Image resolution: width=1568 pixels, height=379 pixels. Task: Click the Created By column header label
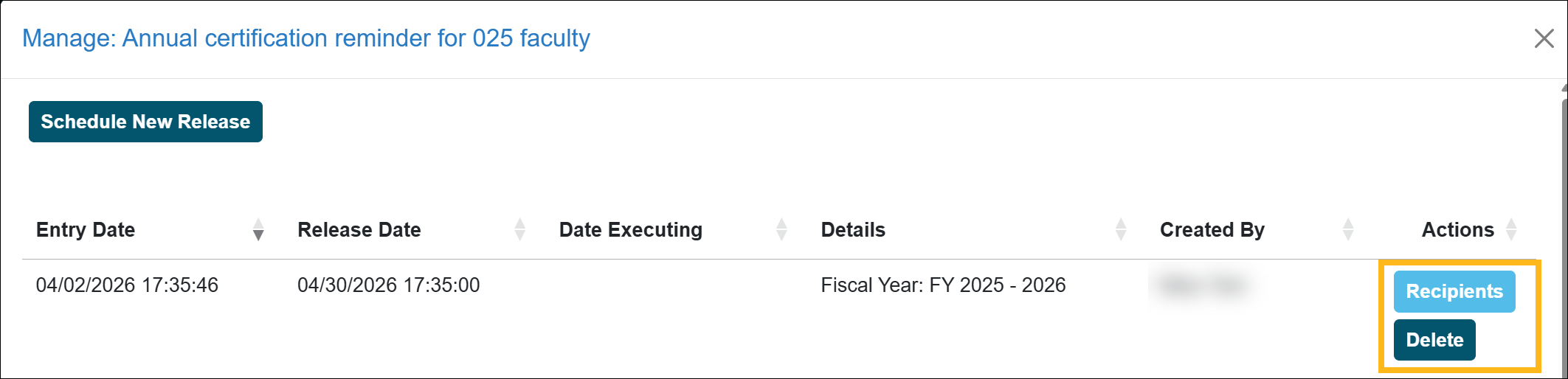[x=1212, y=230]
